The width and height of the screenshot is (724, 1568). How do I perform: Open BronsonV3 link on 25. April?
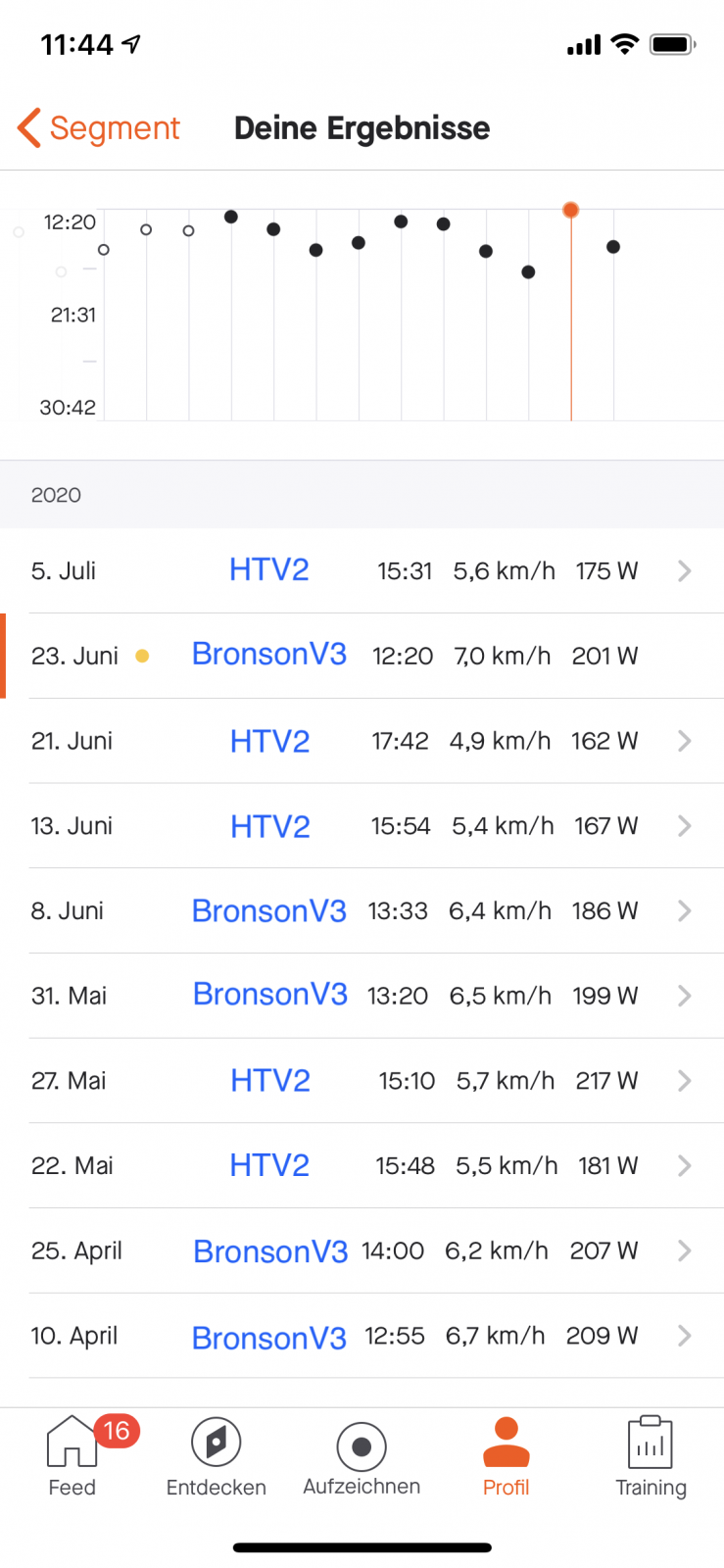tap(270, 1251)
